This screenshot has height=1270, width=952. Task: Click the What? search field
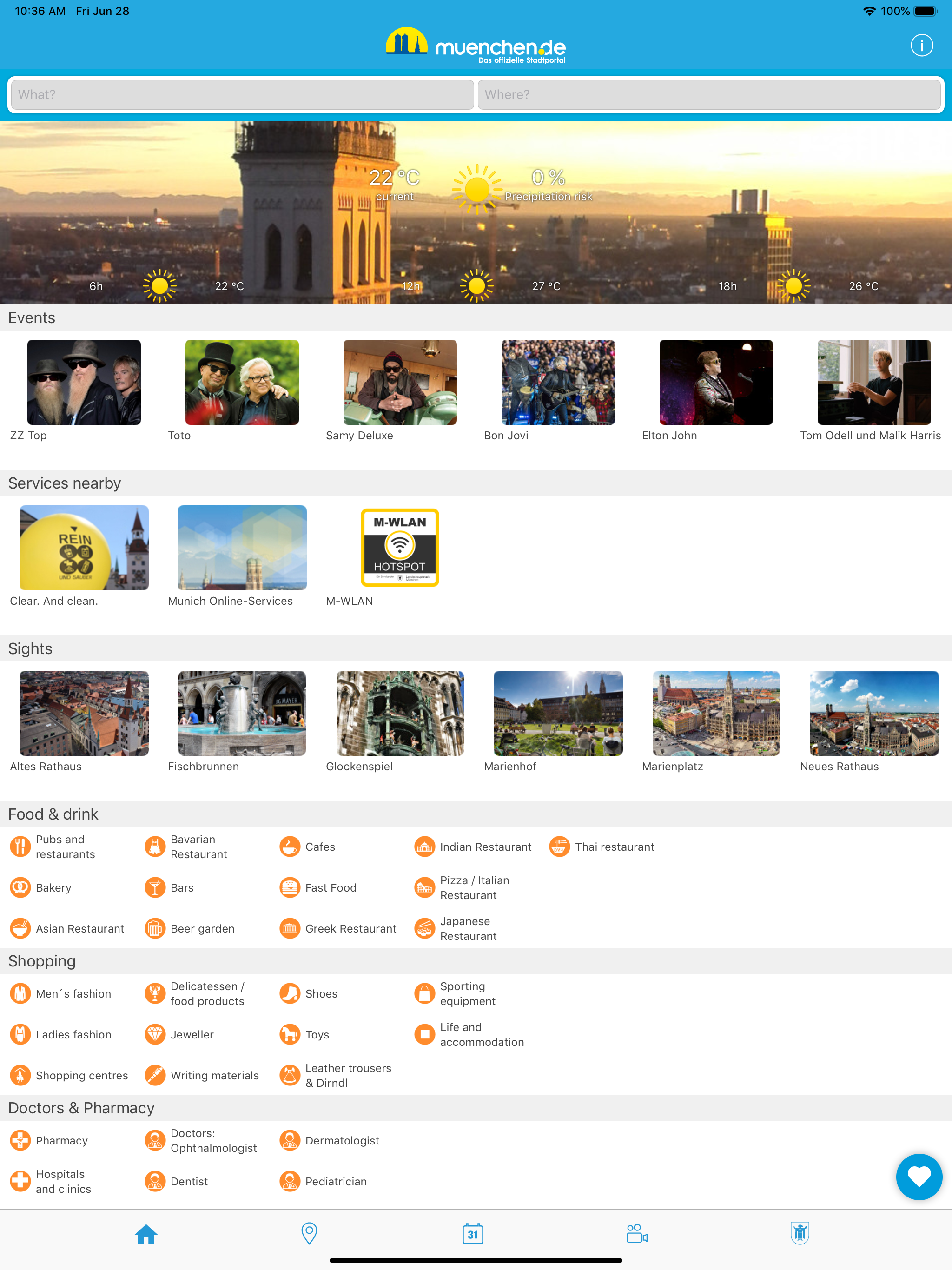(242, 95)
